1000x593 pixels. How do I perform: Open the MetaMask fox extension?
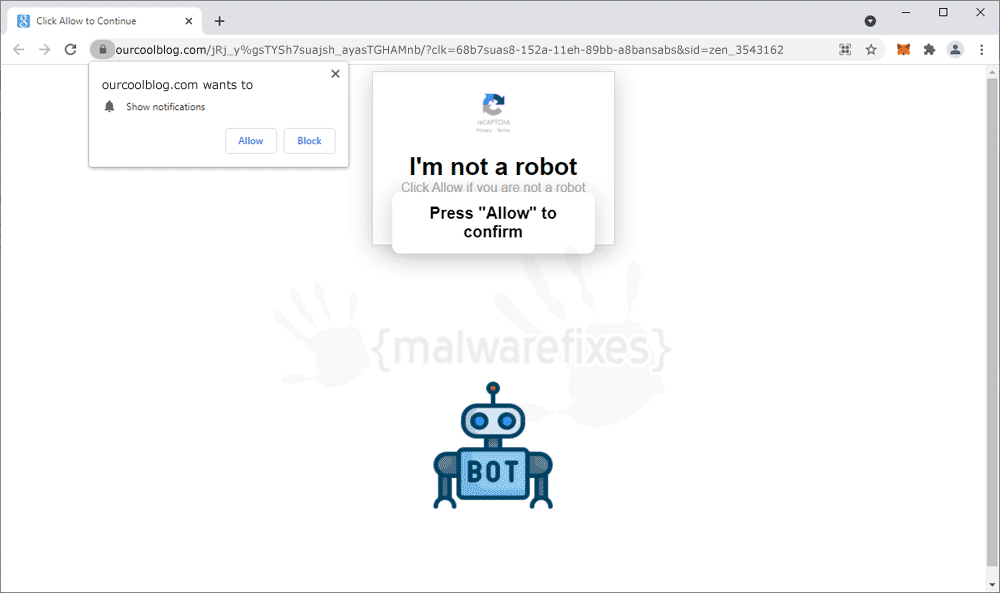[903, 50]
